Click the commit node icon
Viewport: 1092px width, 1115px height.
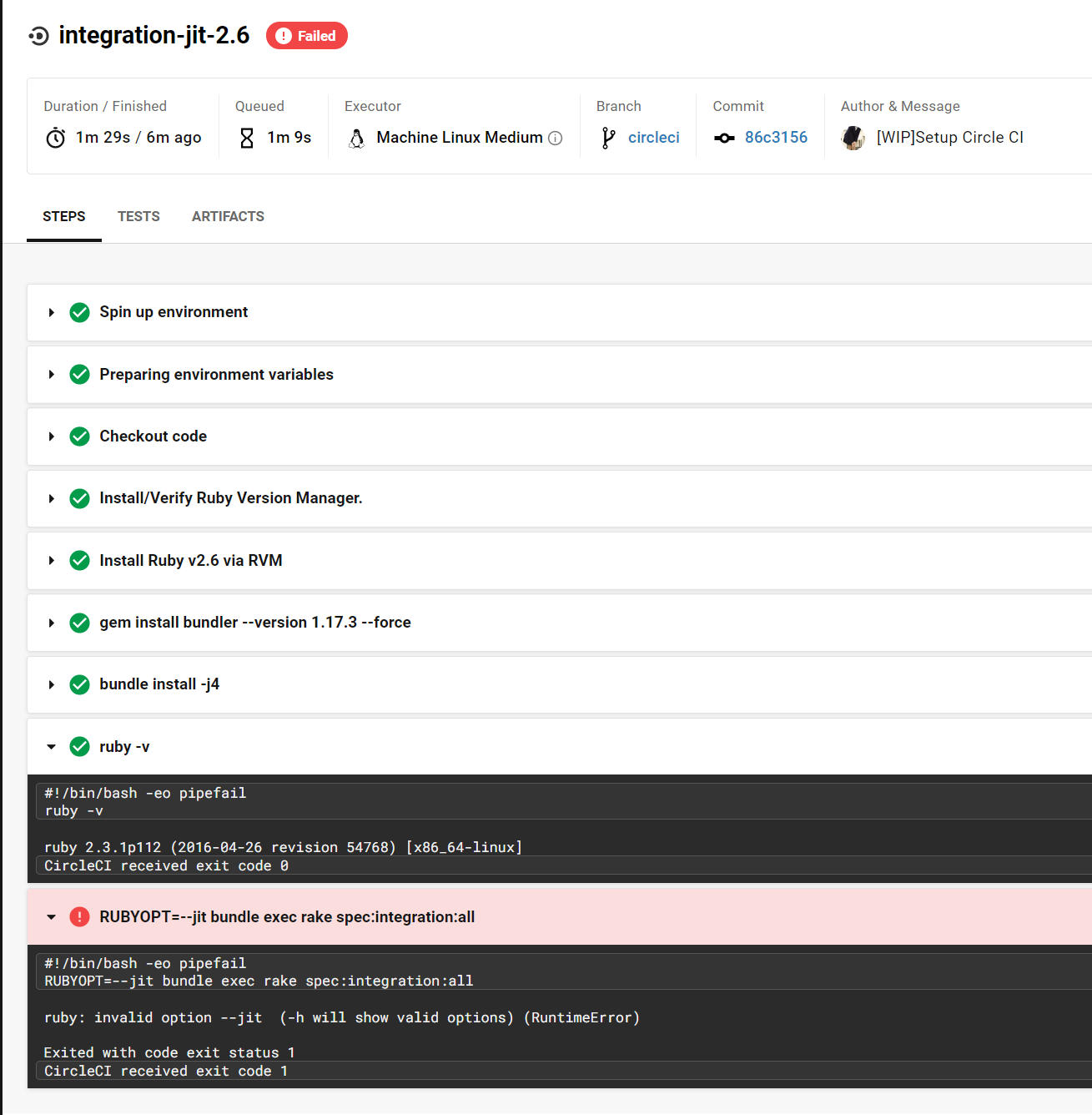(x=724, y=138)
